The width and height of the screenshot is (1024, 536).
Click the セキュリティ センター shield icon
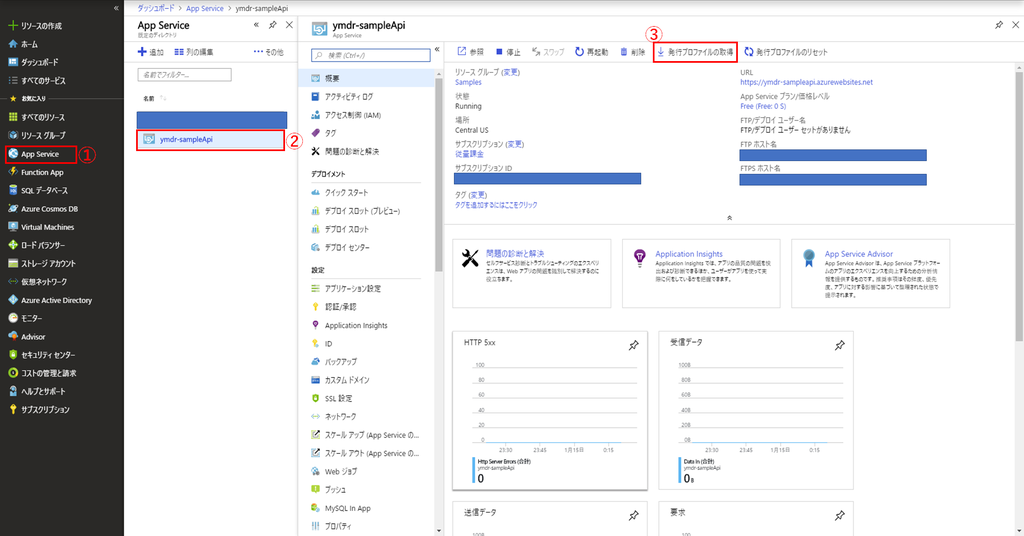(12, 355)
